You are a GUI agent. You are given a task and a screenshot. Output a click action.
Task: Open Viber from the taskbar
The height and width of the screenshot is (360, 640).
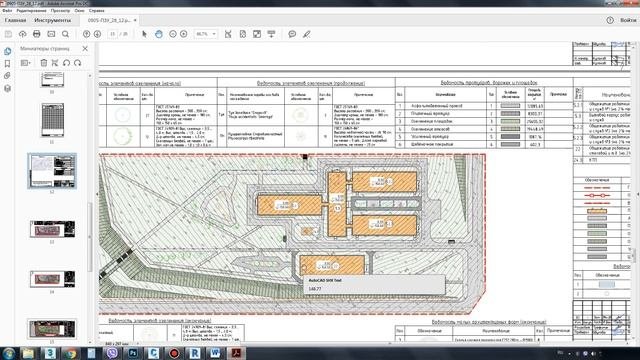tap(112, 353)
